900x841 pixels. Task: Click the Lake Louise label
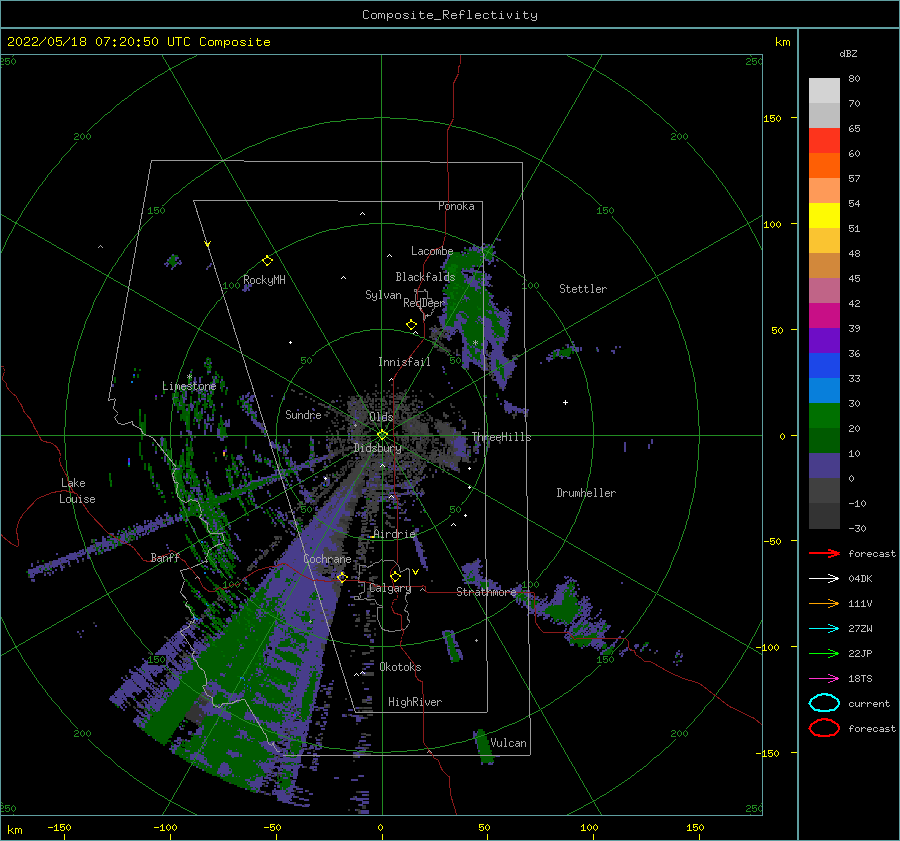point(77,491)
